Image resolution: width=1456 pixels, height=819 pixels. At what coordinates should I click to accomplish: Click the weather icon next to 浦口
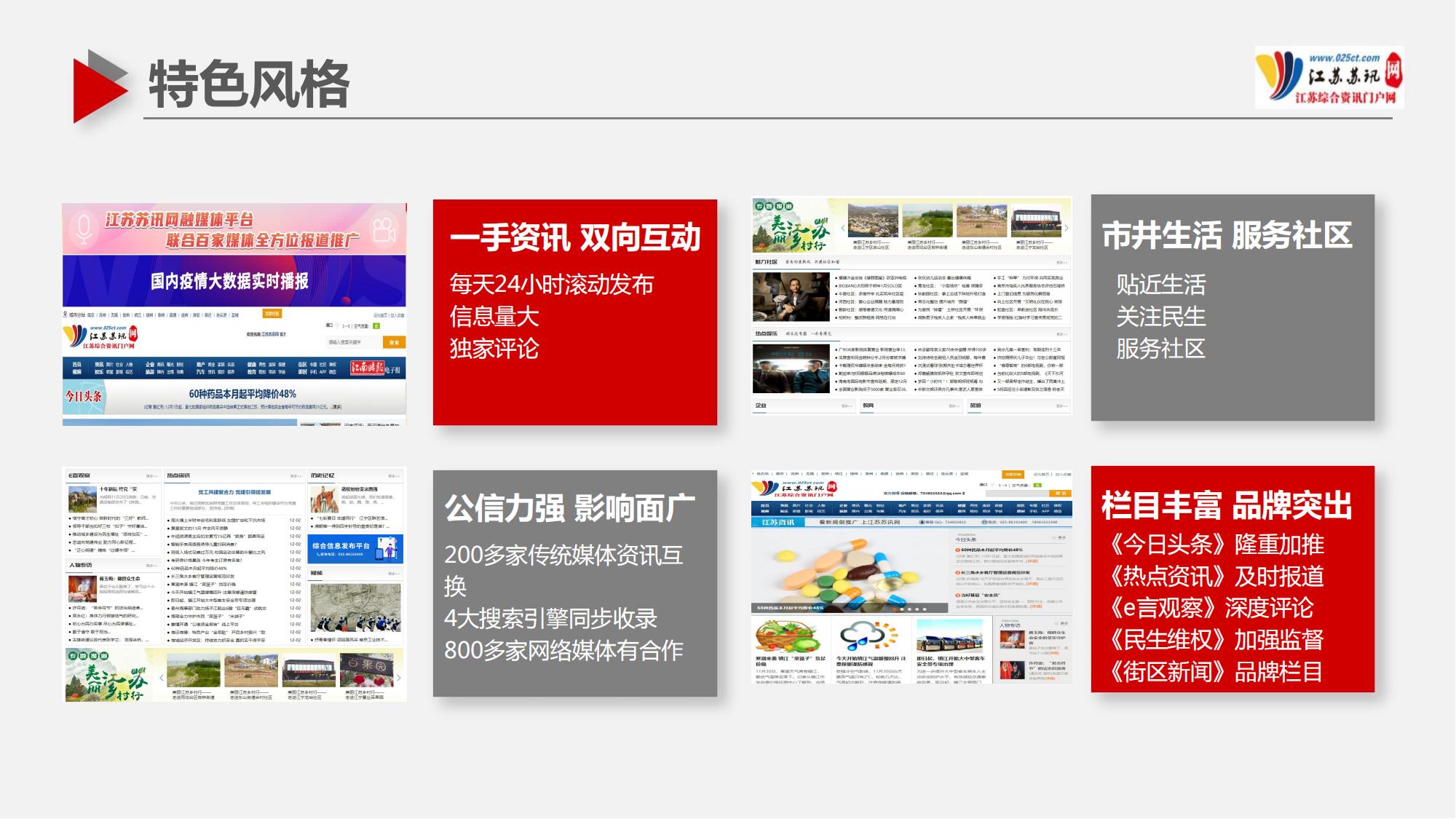(x=338, y=325)
